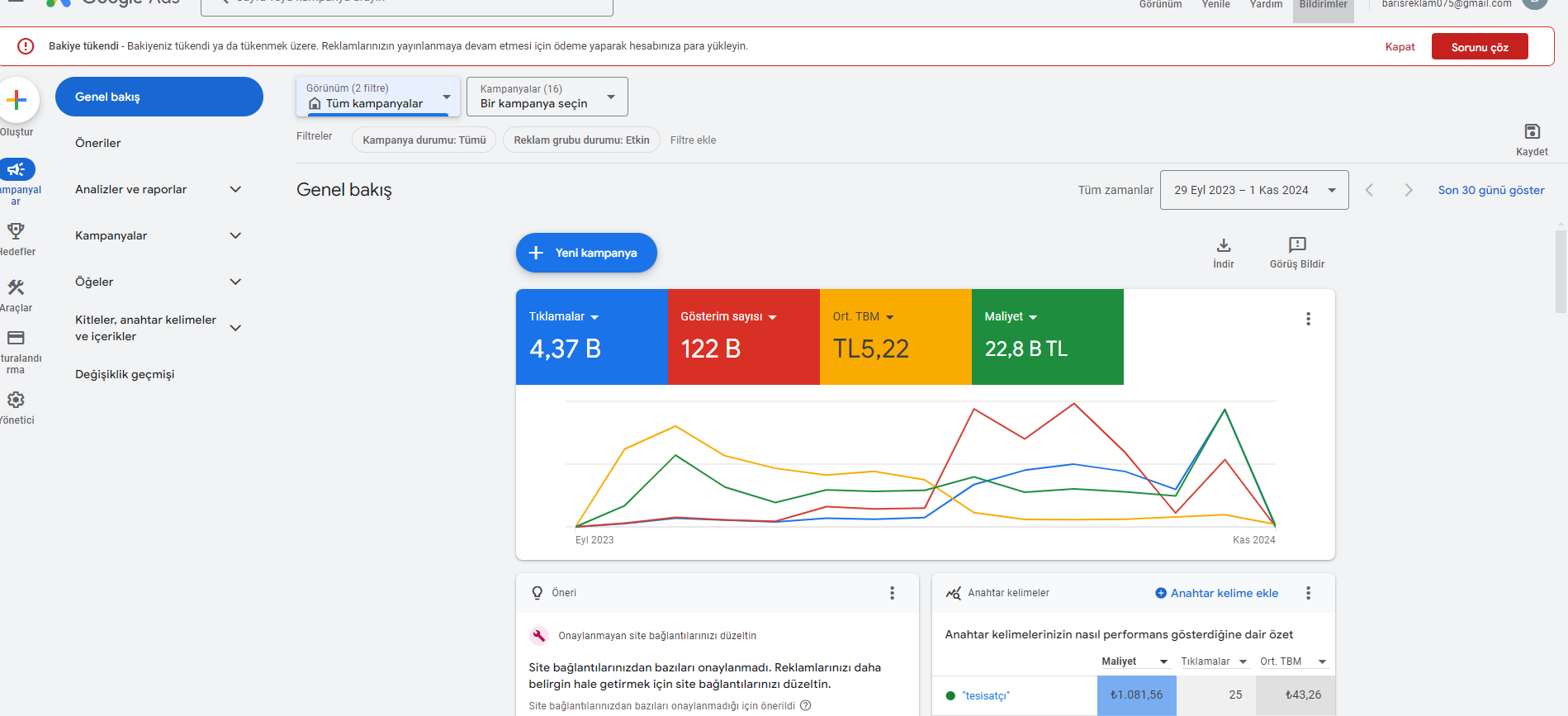Click the Yeni kampanya button
Image resolution: width=1568 pixels, height=716 pixels.
click(586, 253)
